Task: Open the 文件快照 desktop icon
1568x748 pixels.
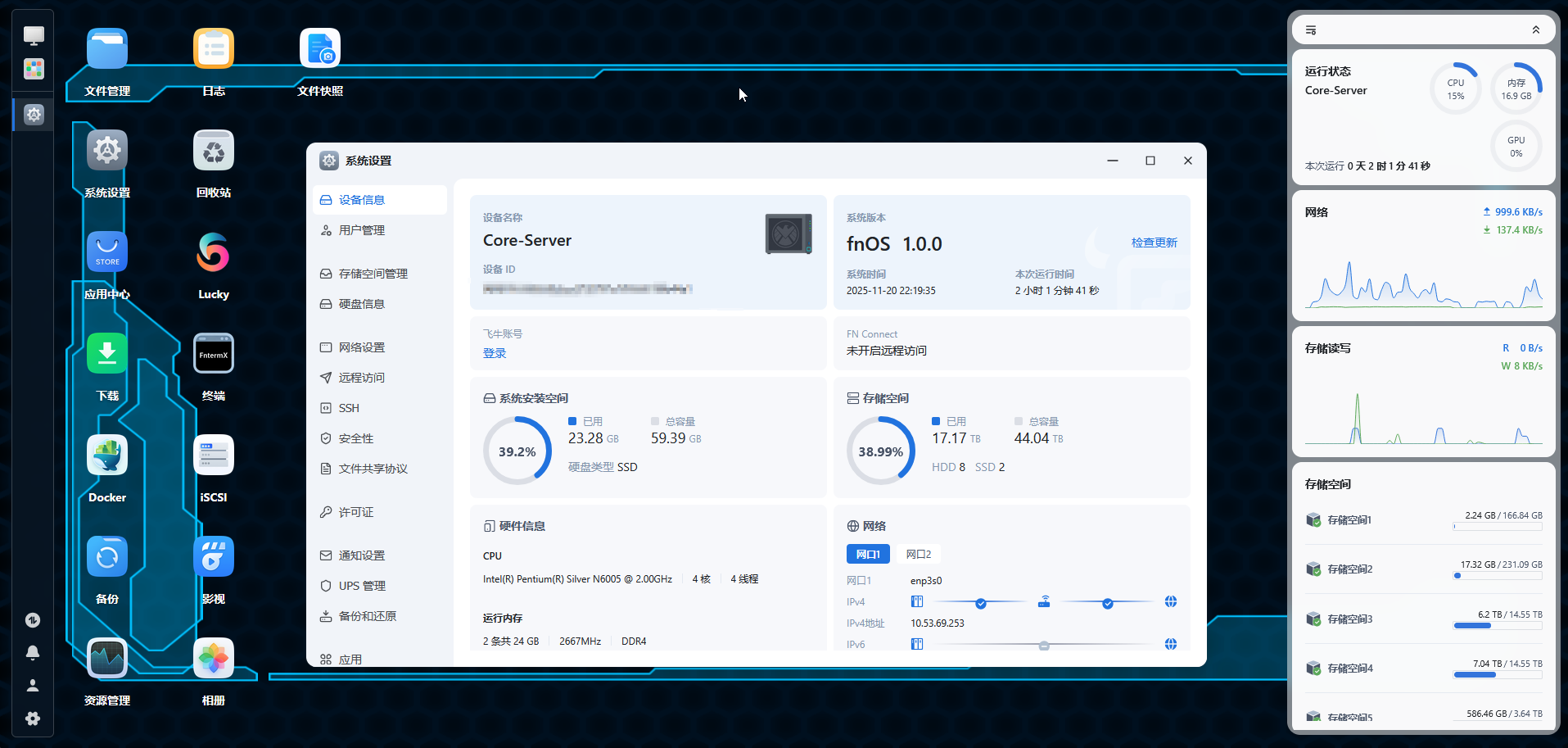Action: coord(320,49)
